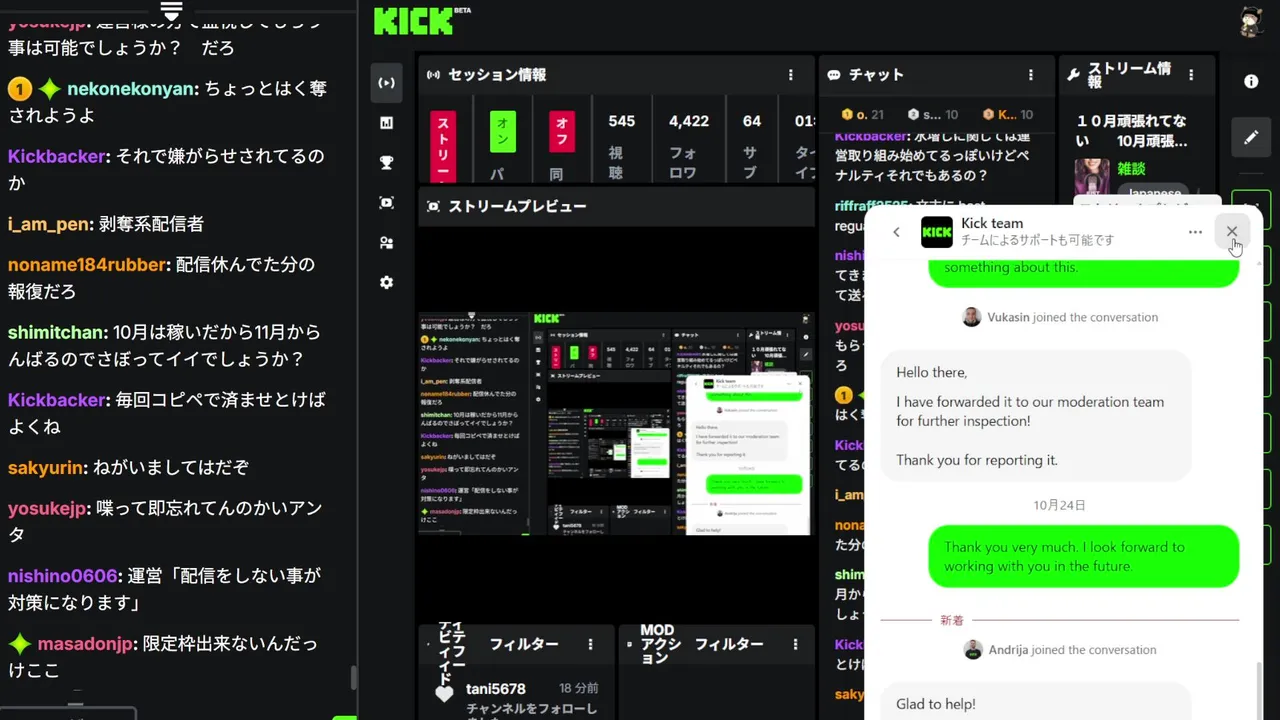Click the gold gifter badge 'o. 21'
This screenshot has height=720, width=1280.
coord(862,115)
